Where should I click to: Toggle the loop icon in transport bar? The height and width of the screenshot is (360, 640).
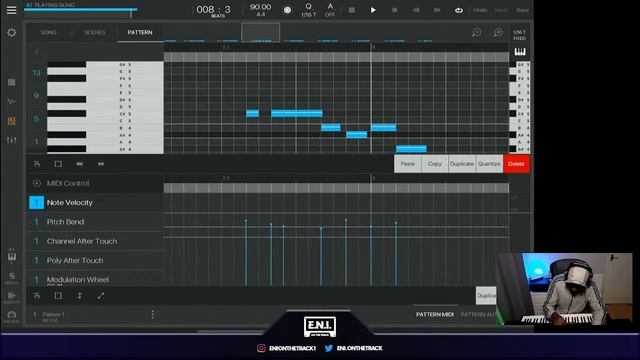459,10
